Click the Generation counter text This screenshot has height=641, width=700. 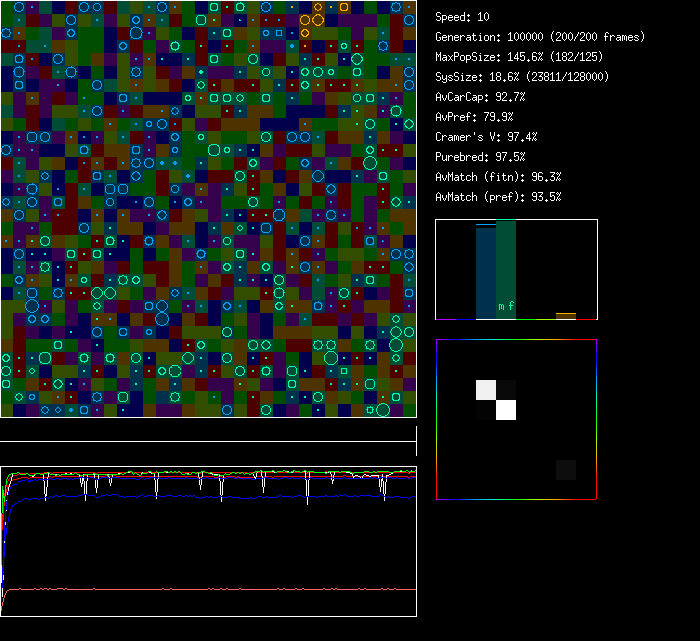pos(540,37)
